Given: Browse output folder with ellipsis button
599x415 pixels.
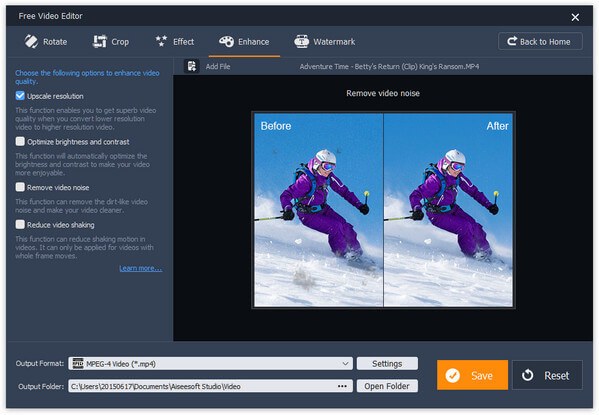Looking at the screenshot, I should click(342, 386).
